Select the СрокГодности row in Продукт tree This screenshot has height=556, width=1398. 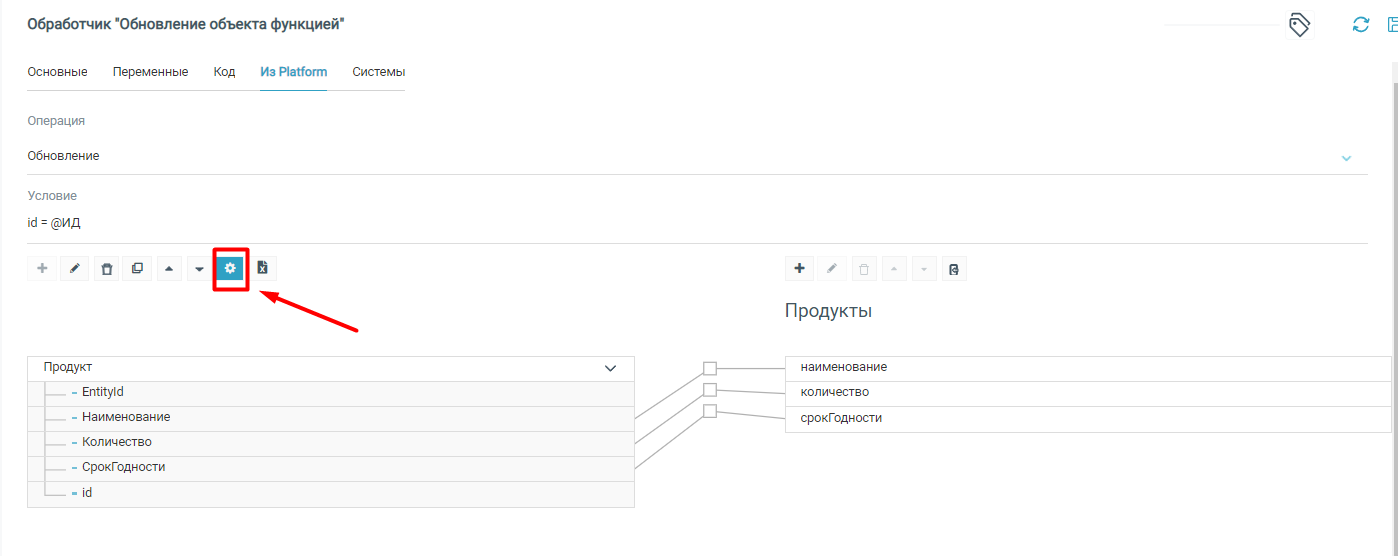coord(124,467)
